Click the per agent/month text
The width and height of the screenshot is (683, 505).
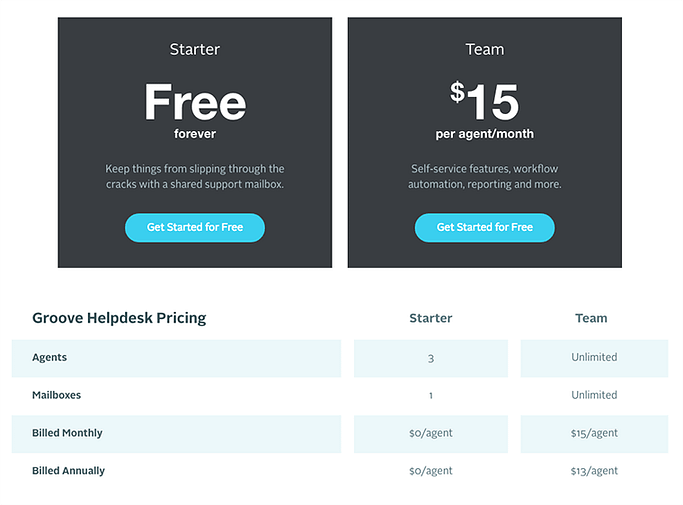(484, 134)
